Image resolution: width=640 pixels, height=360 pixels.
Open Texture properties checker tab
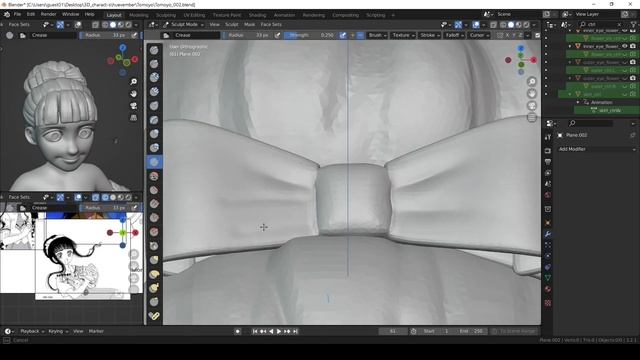click(548, 303)
